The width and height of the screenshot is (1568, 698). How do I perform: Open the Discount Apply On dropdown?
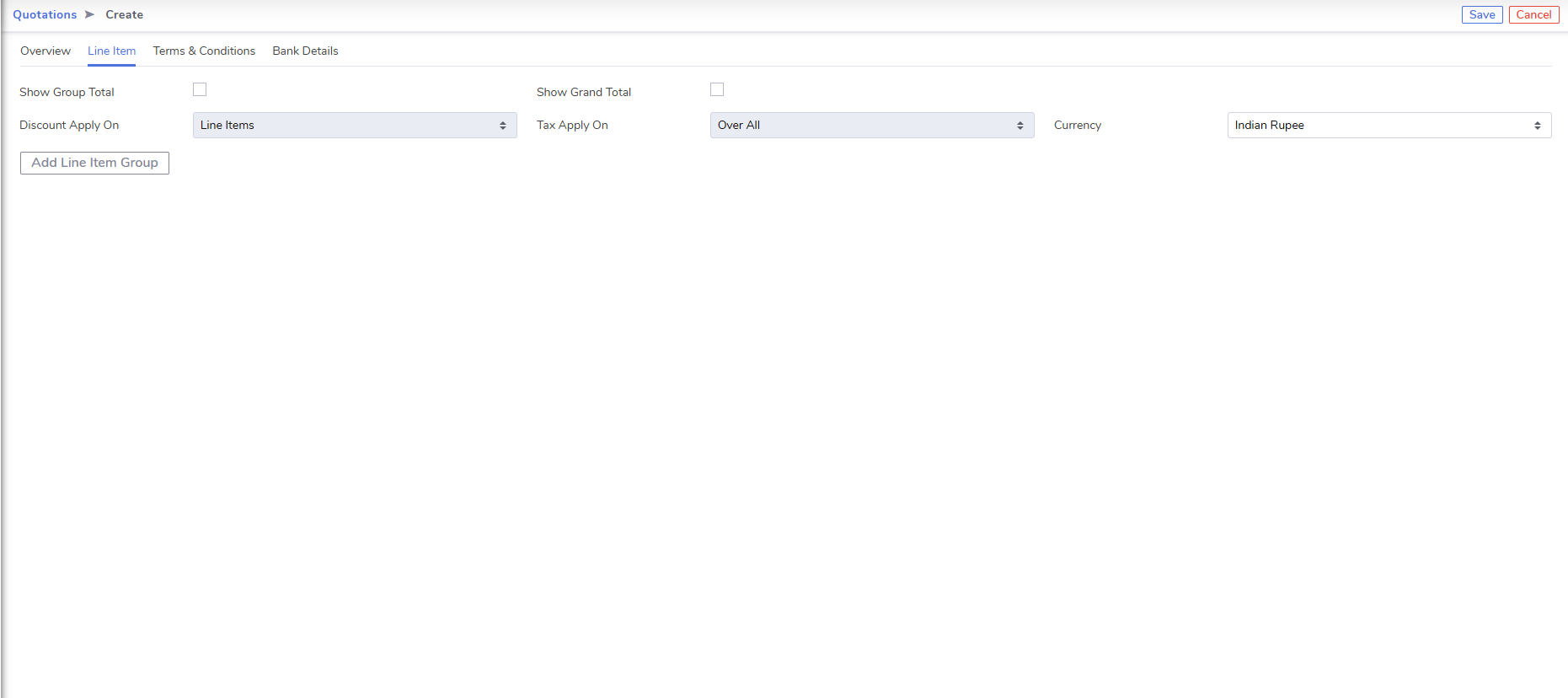click(355, 125)
